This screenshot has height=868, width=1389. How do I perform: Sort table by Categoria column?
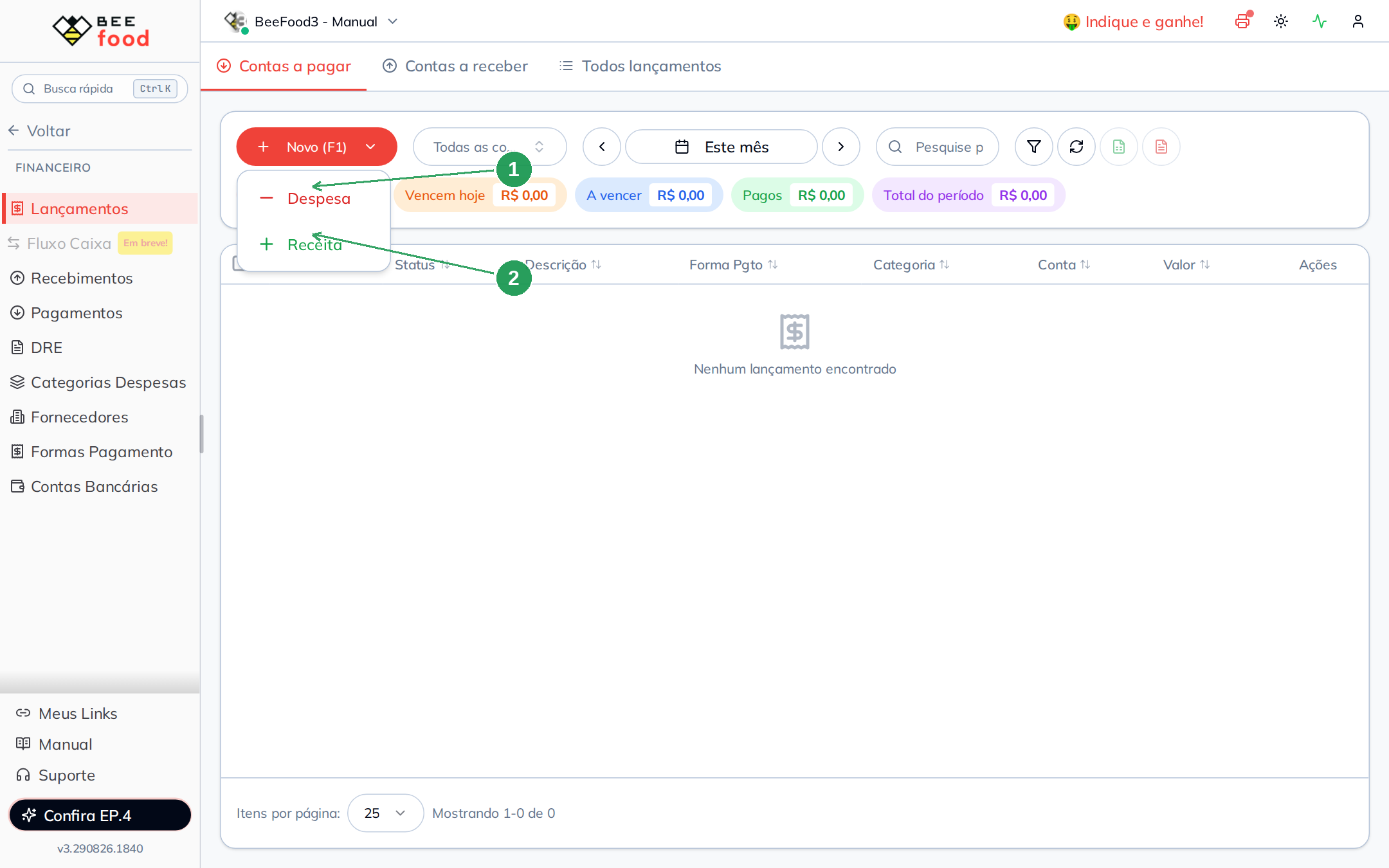pyautogui.click(x=911, y=264)
